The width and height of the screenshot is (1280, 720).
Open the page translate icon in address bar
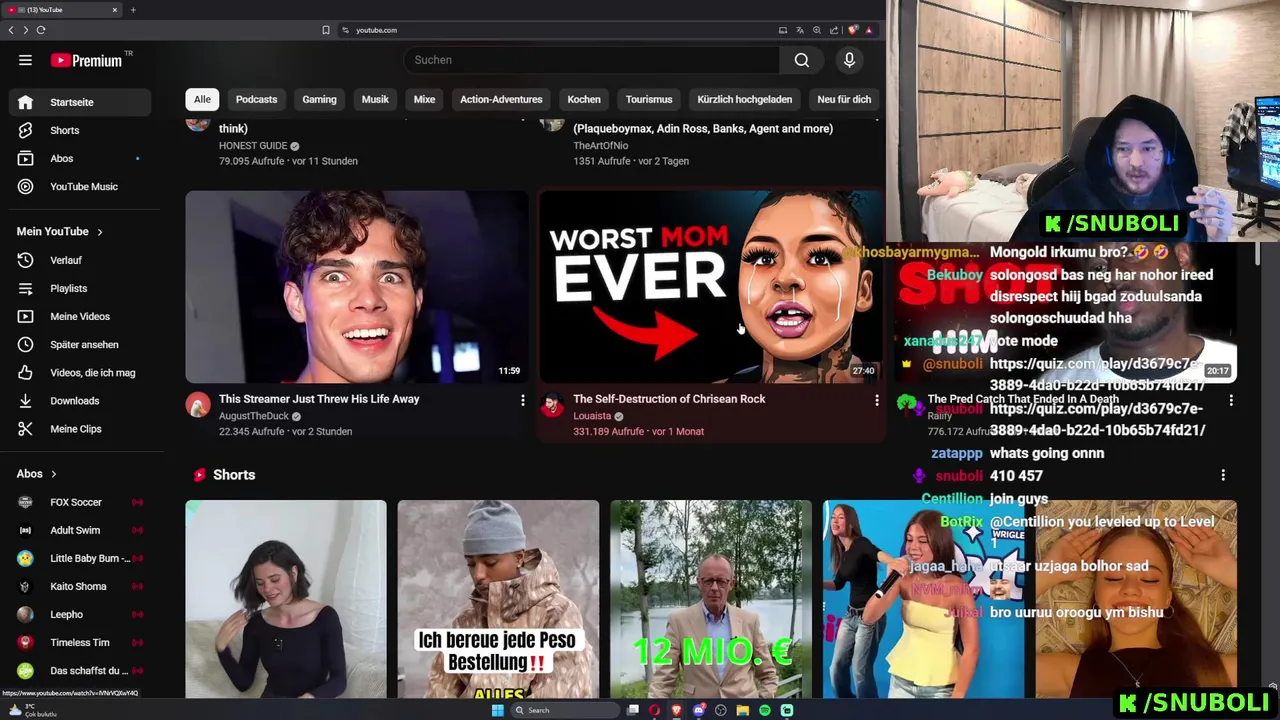pos(800,30)
